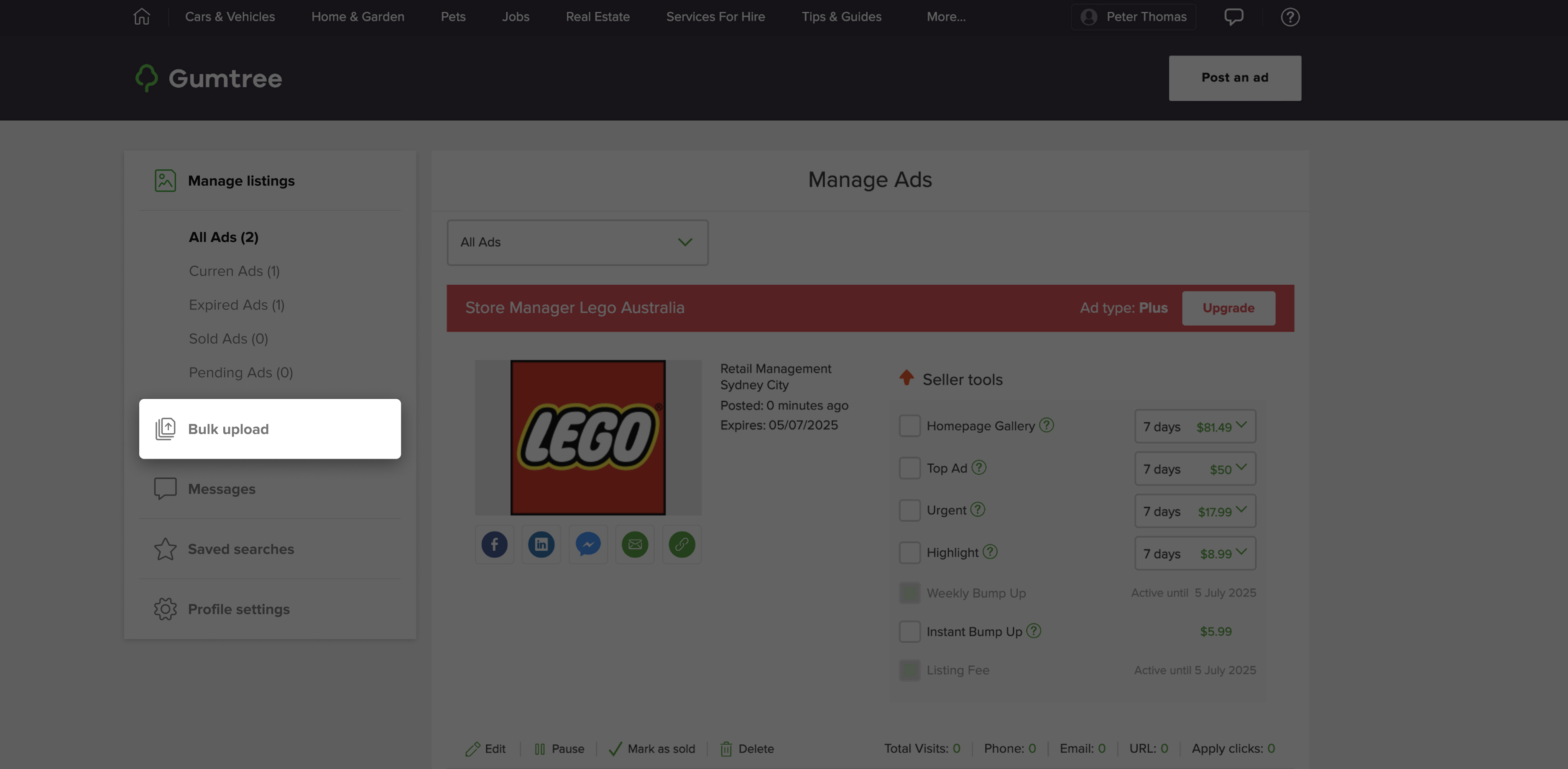Screen dimensions: 1568x769
Task: Click the Bulk upload icon
Action: point(165,429)
